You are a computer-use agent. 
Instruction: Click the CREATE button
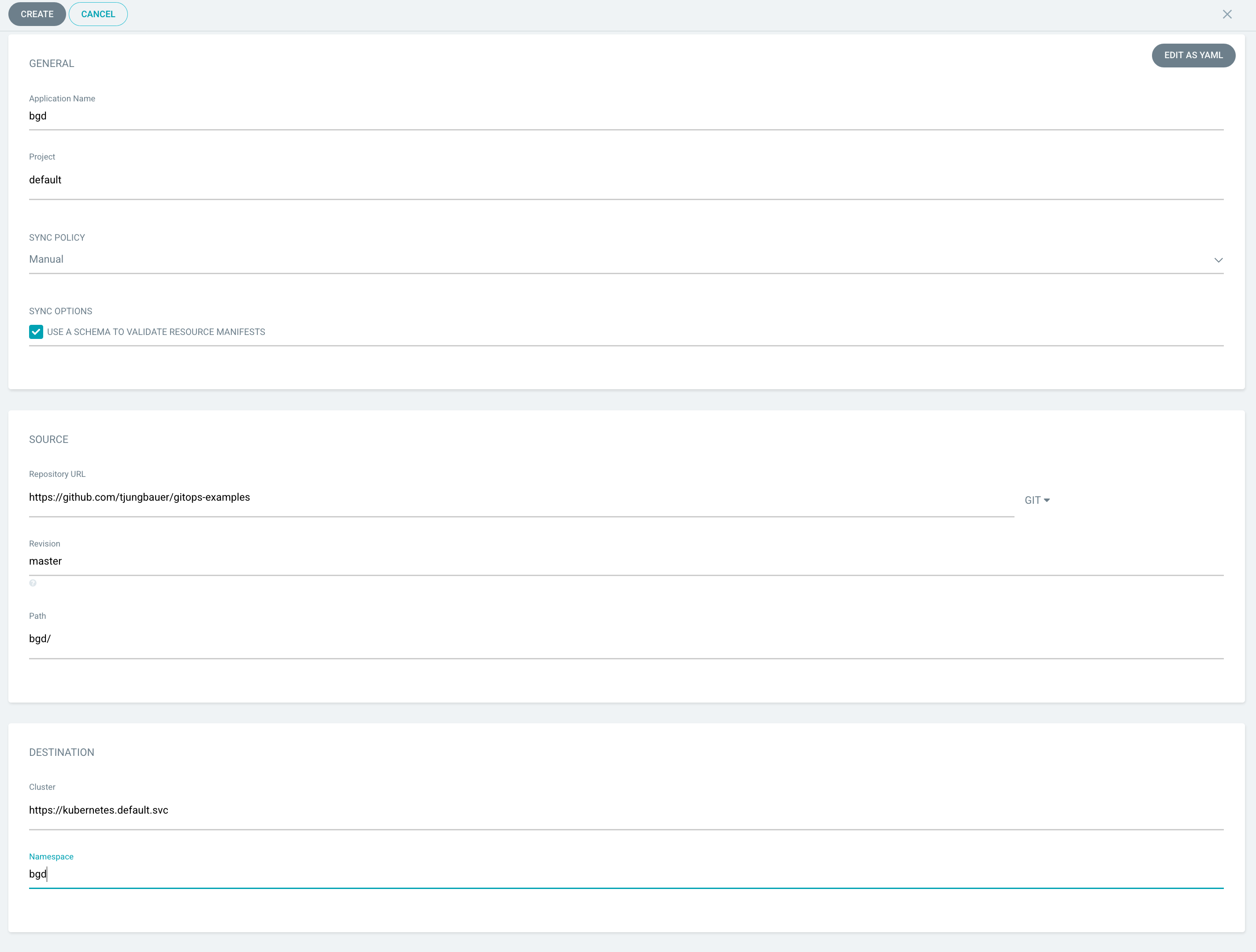point(37,14)
